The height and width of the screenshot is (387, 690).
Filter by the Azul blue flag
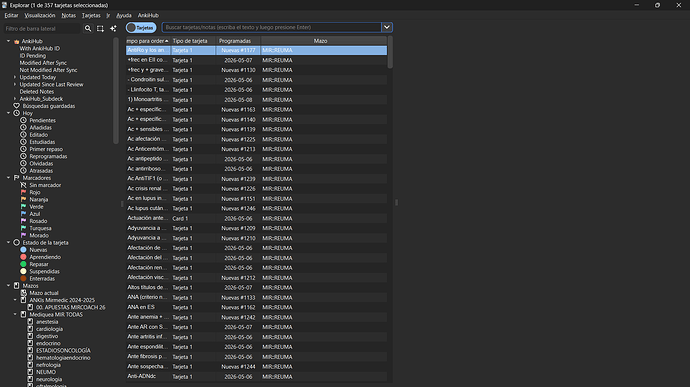23,214
